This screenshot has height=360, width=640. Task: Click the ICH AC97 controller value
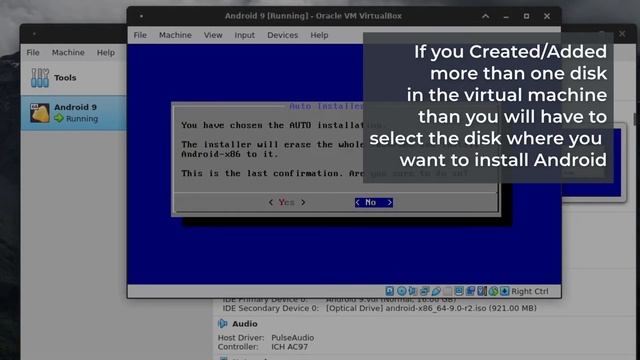(289, 347)
